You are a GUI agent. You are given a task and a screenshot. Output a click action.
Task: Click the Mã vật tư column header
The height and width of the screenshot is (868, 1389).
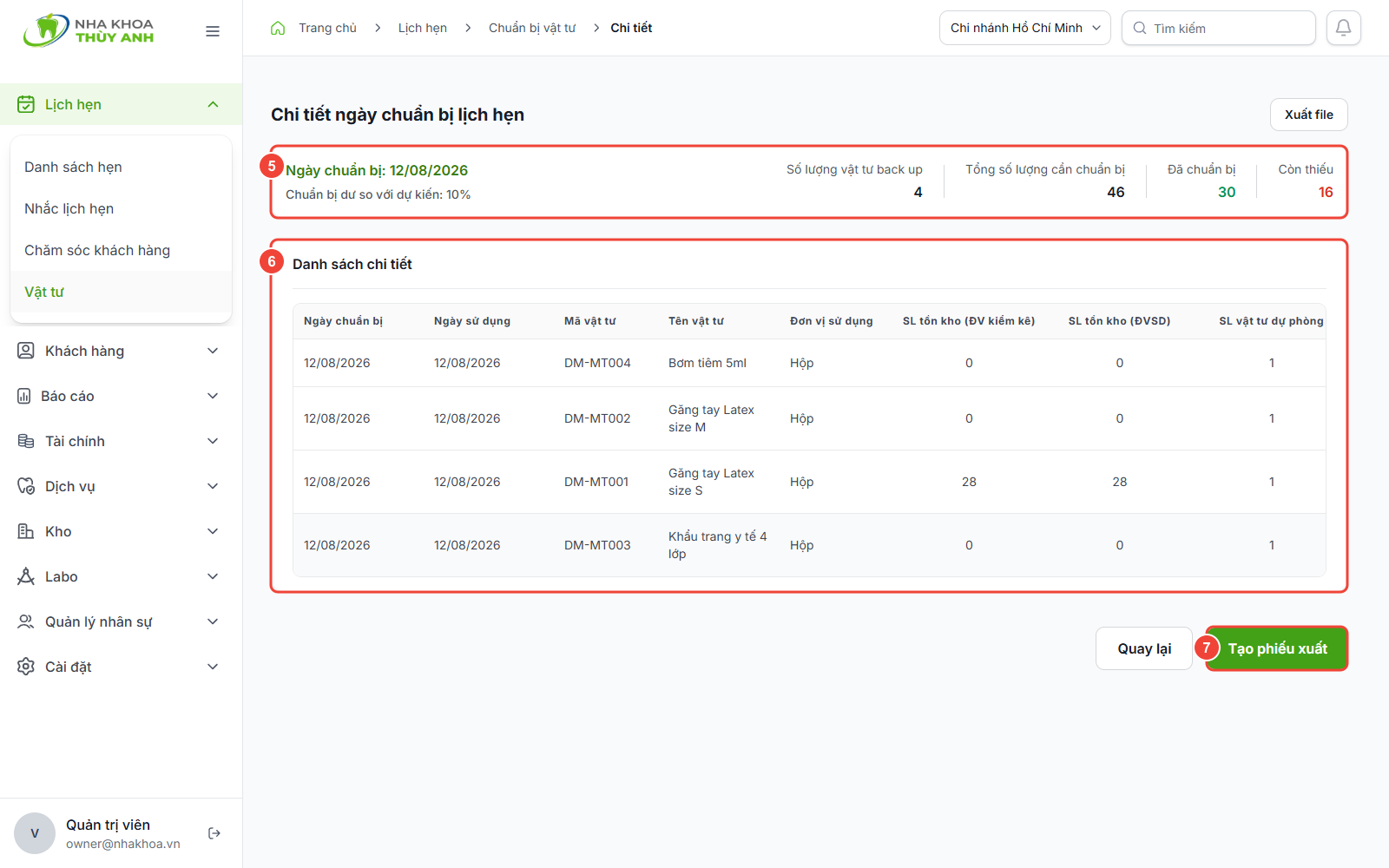coord(589,321)
